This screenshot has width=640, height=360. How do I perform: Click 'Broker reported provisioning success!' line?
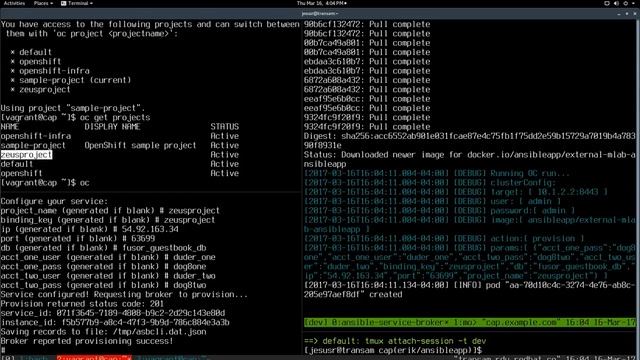pyautogui.click(x=87, y=341)
